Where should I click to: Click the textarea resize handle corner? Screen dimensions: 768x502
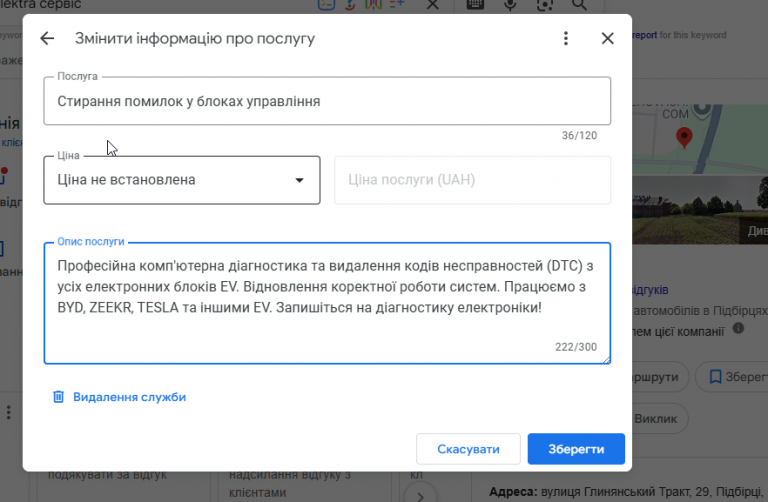(606, 359)
